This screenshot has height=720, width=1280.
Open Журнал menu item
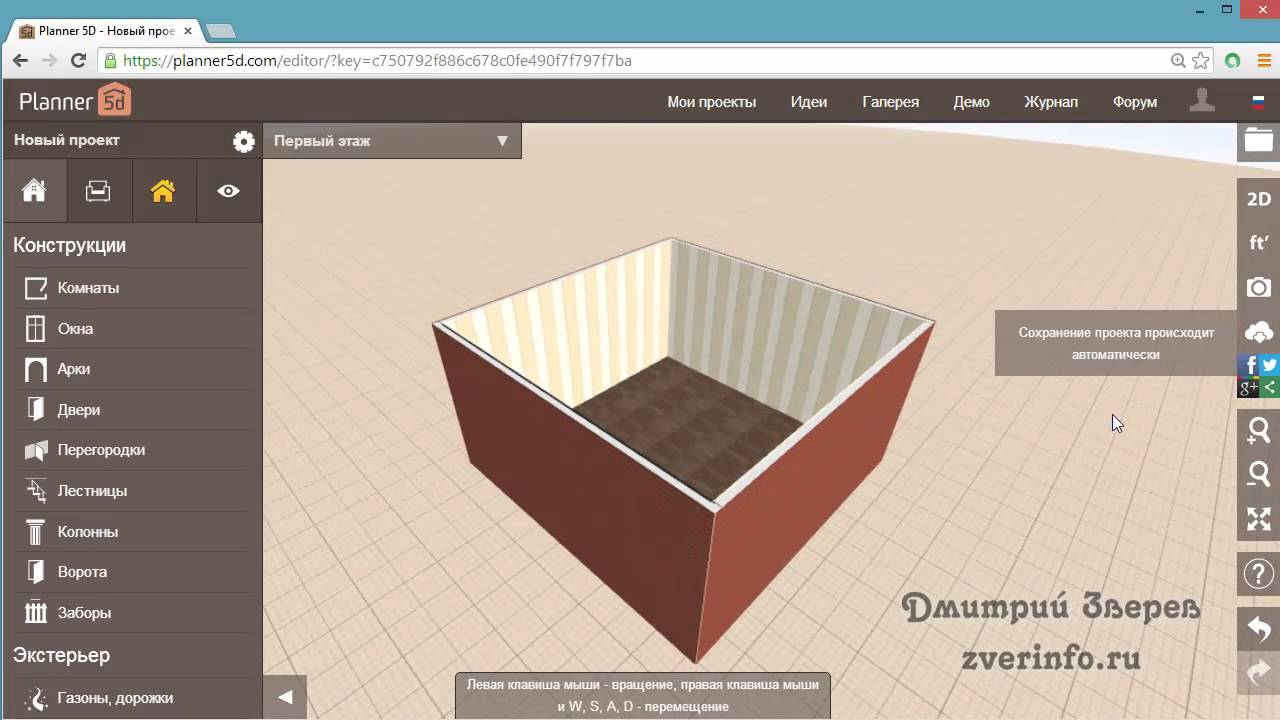[x=1051, y=102]
